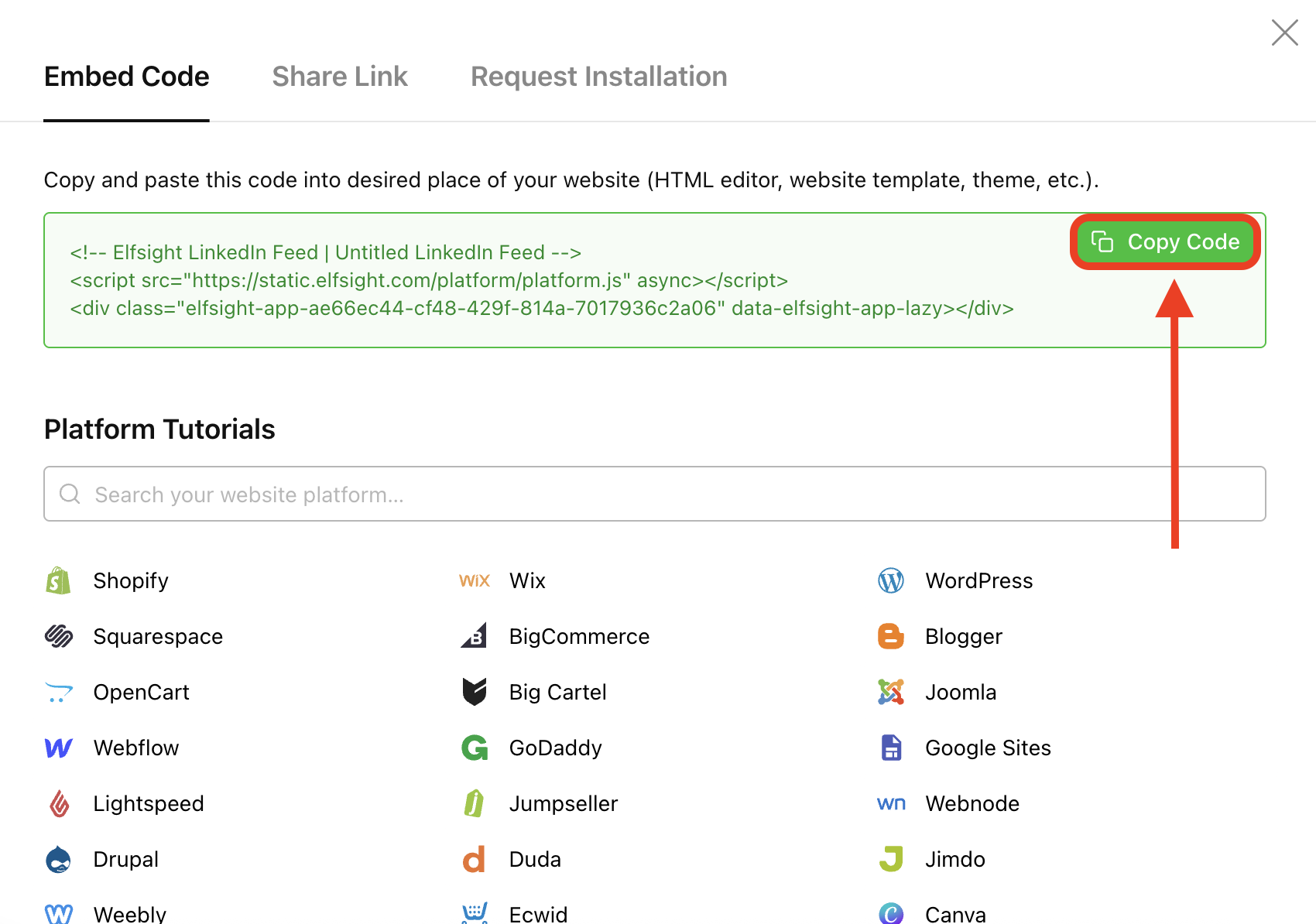This screenshot has height=924, width=1316.
Task: Click the GoDaddy G icon
Action: click(475, 748)
